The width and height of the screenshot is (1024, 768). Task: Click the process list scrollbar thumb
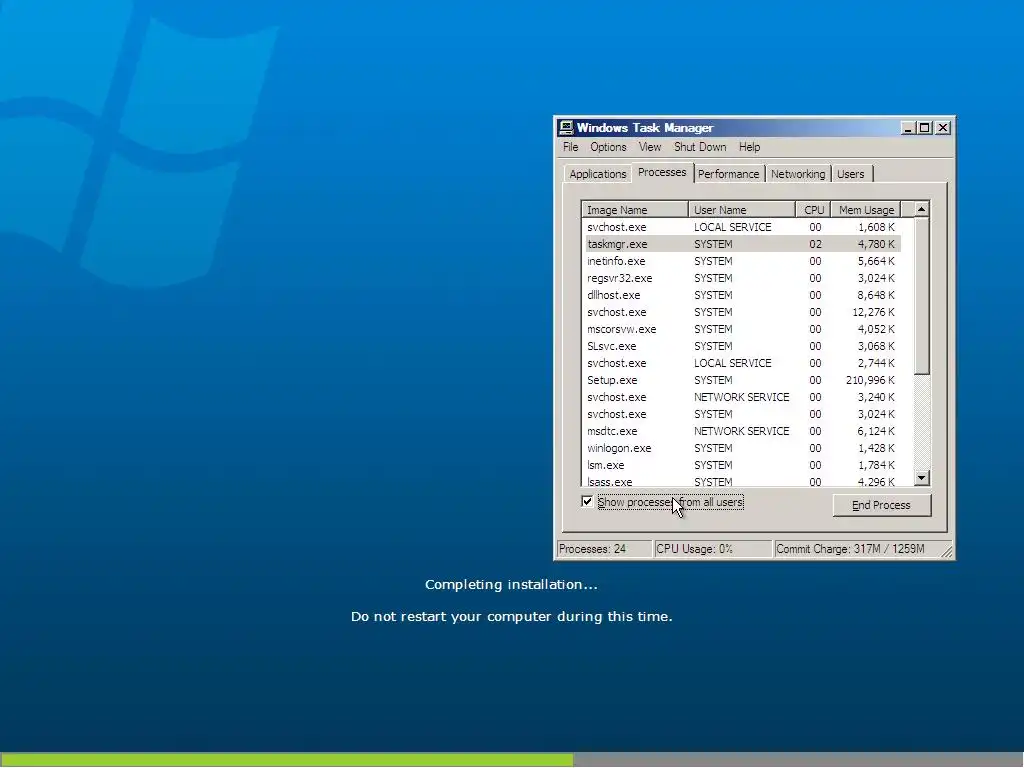pyautogui.click(x=921, y=296)
